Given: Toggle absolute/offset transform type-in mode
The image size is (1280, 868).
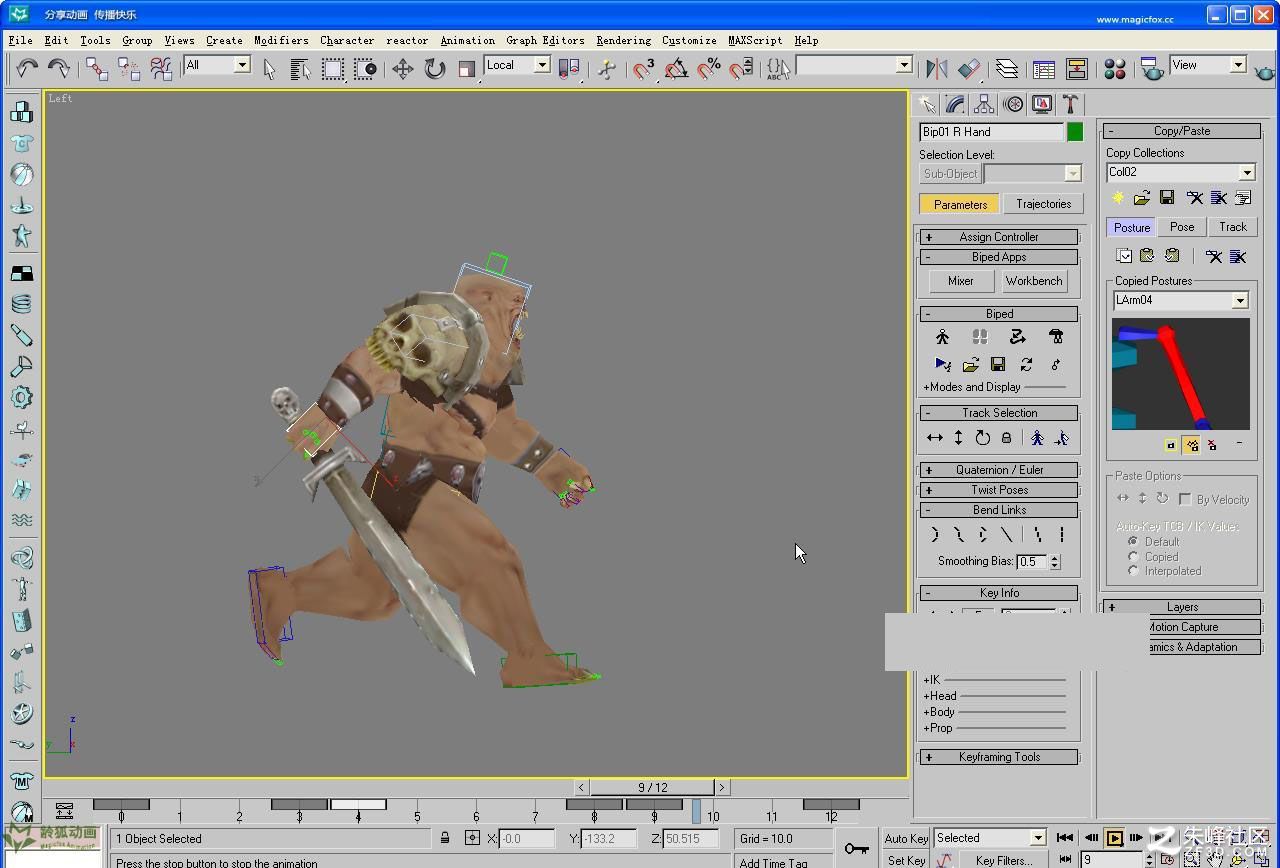Looking at the screenshot, I should 472,838.
